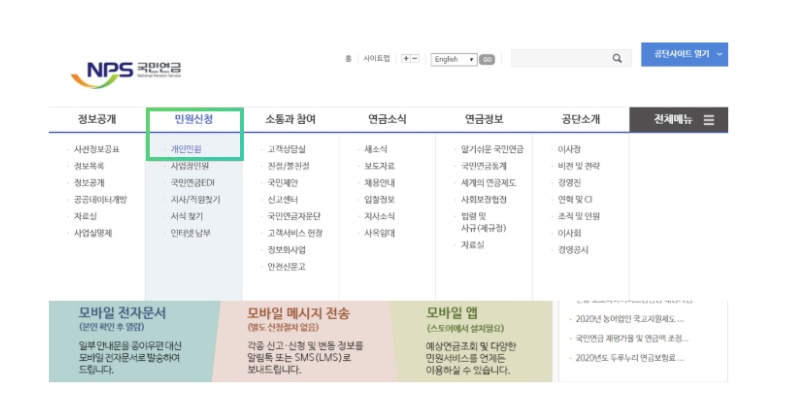Select 보도자료 submenu item
Image resolution: width=791 pixels, height=395 pixels.
[x=380, y=166]
